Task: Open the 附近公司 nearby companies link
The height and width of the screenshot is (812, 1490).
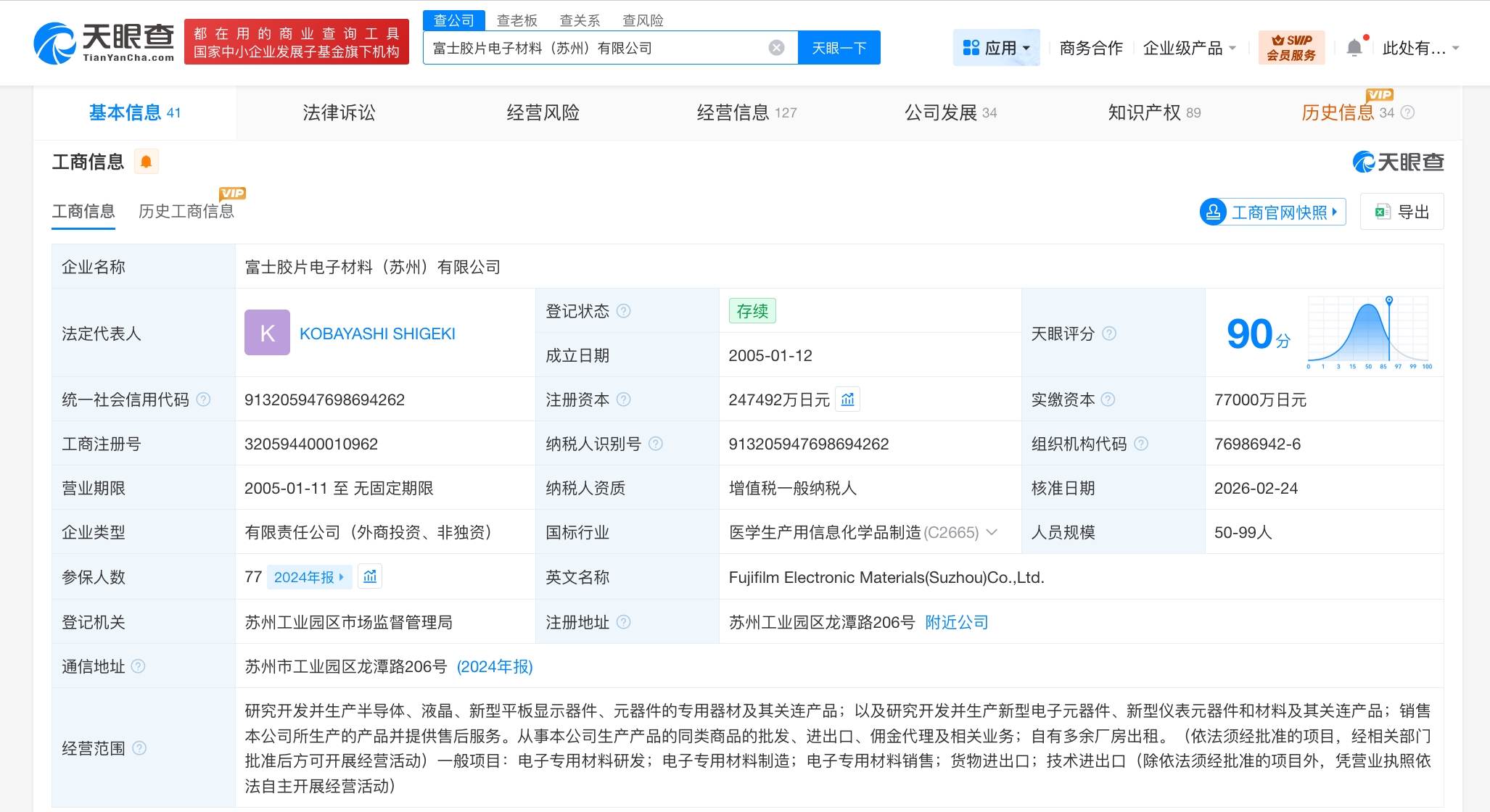Action: tap(956, 622)
